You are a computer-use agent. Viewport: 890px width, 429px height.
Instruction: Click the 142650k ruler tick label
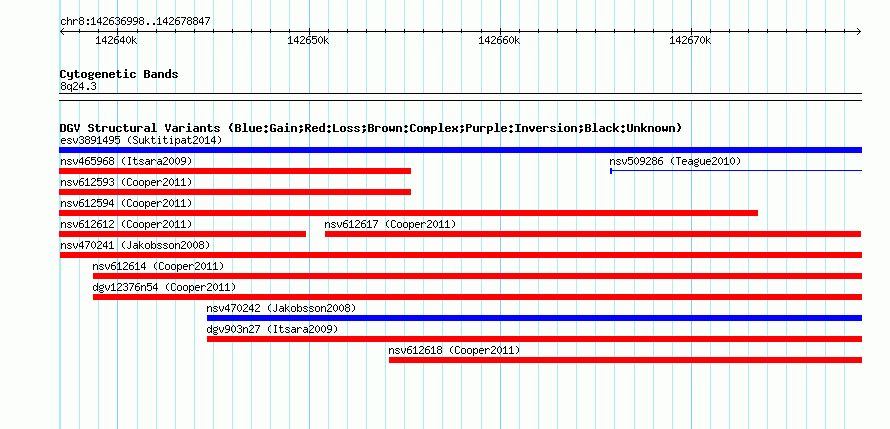[x=308, y=41]
